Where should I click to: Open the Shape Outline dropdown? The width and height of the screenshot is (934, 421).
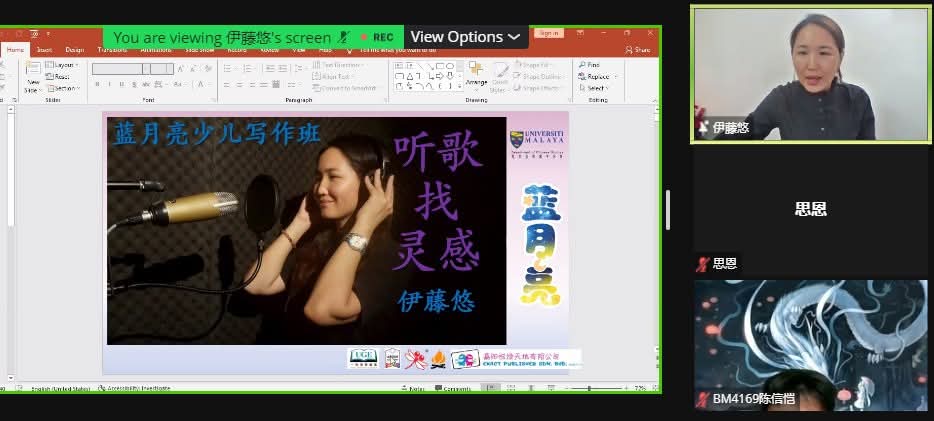[x=540, y=76]
